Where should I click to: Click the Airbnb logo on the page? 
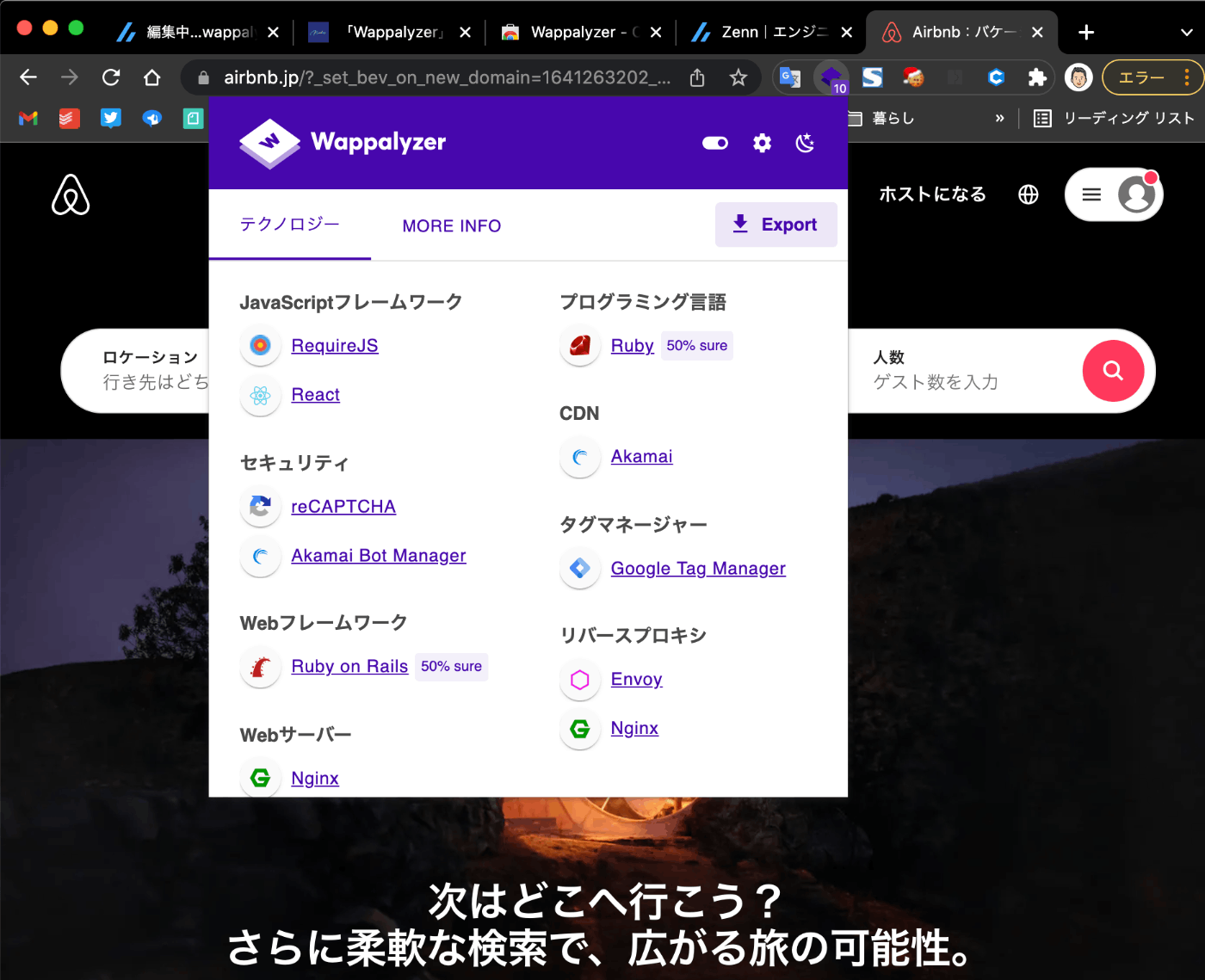click(71, 194)
